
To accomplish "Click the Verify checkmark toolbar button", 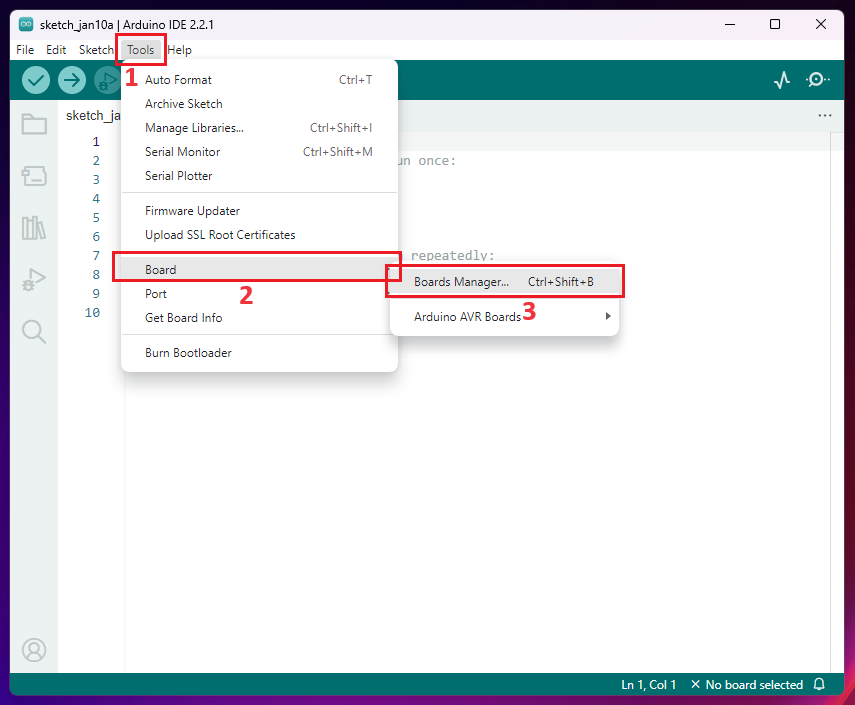I will click(36, 80).
